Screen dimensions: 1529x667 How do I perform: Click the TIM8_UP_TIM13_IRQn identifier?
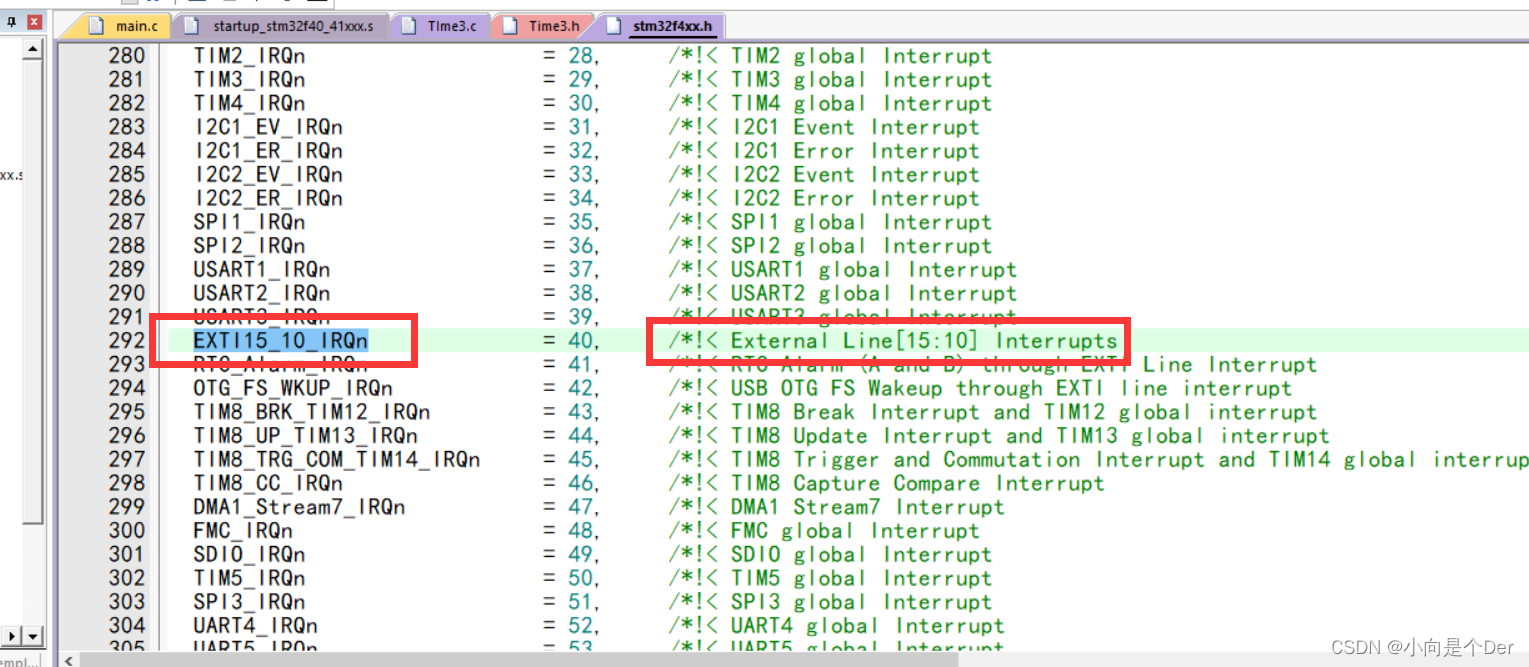306,436
